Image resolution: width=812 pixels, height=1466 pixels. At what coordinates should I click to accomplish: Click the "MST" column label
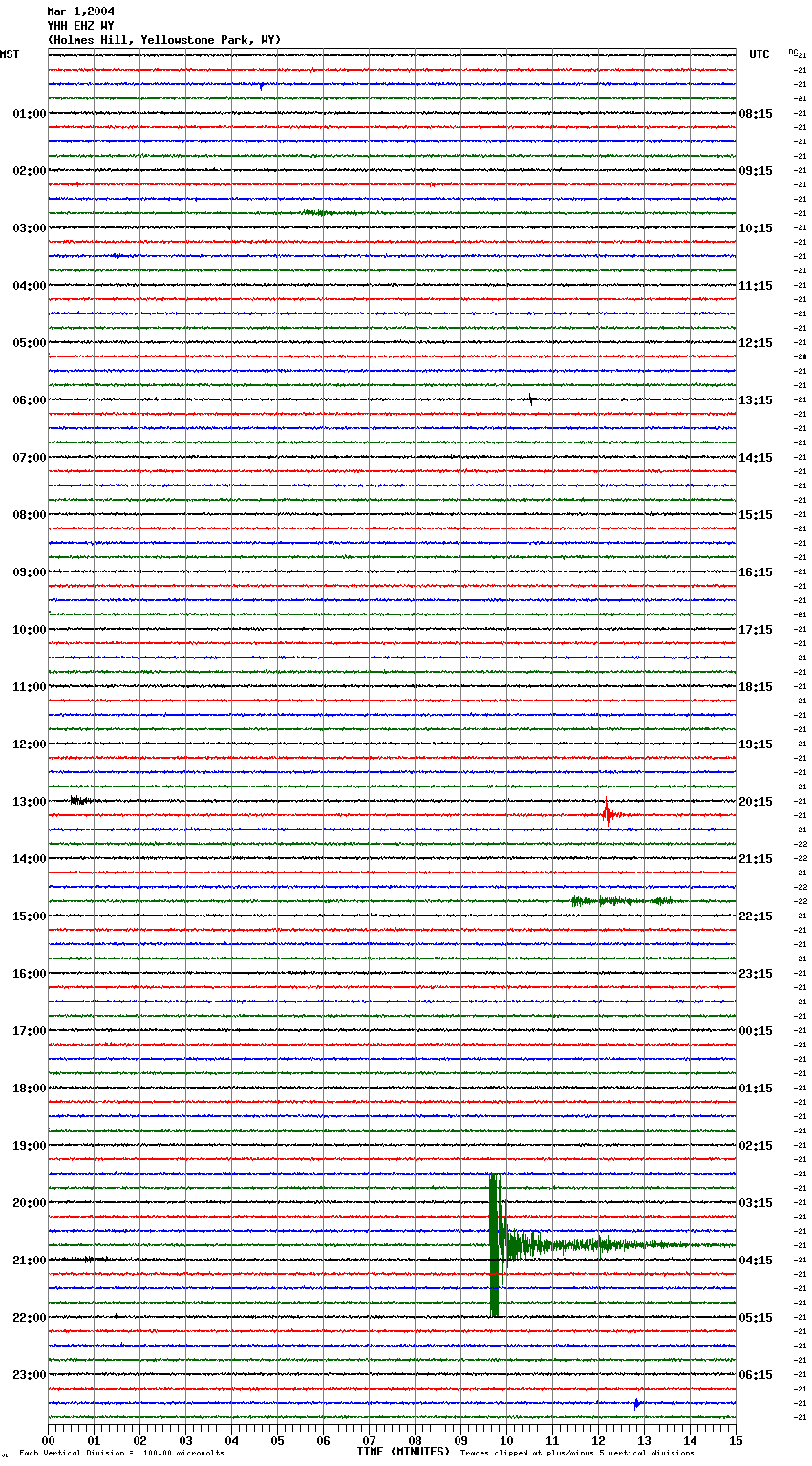(x=10, y=54)
